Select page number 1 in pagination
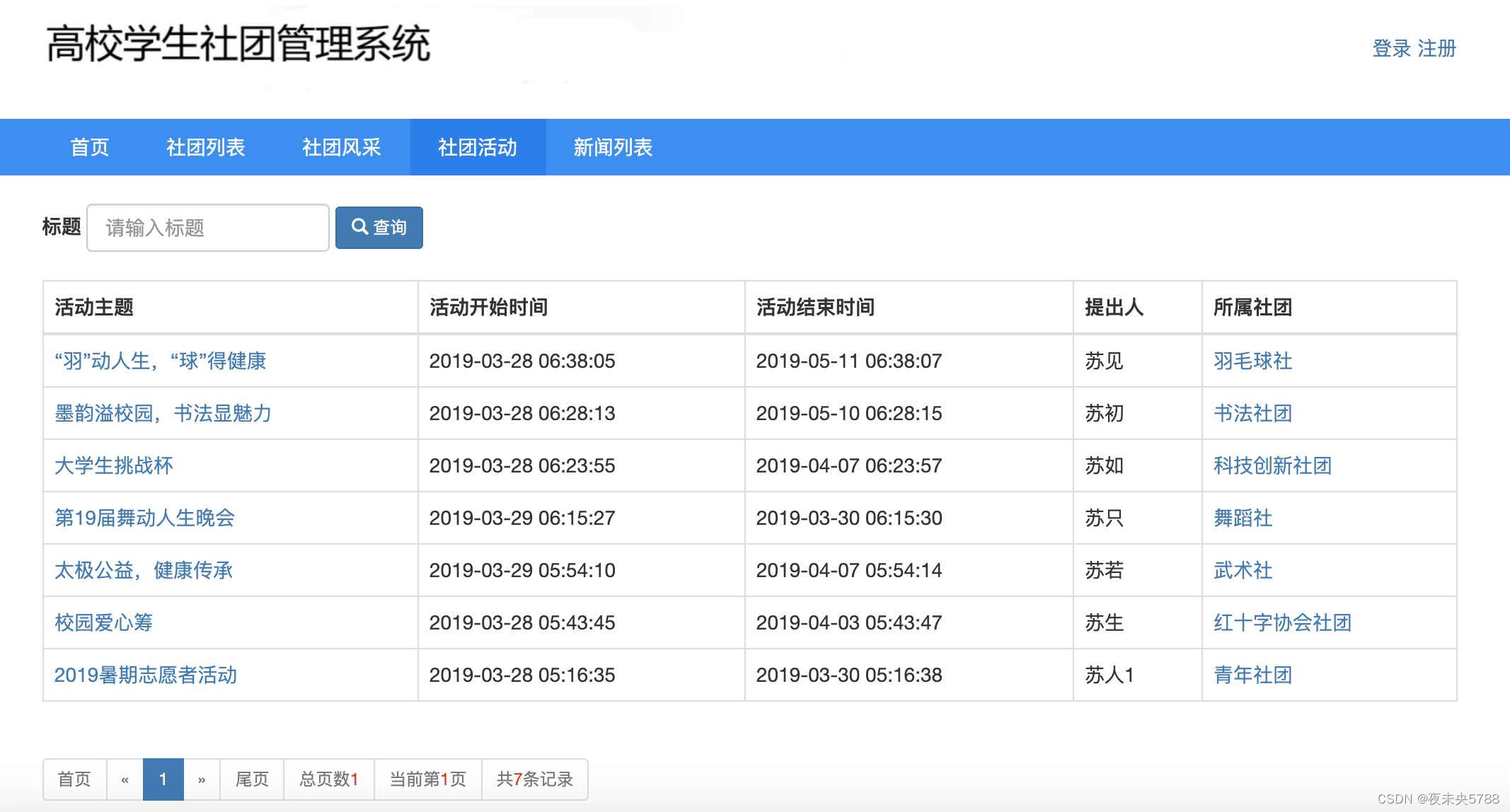 click(x=163, y=779)
